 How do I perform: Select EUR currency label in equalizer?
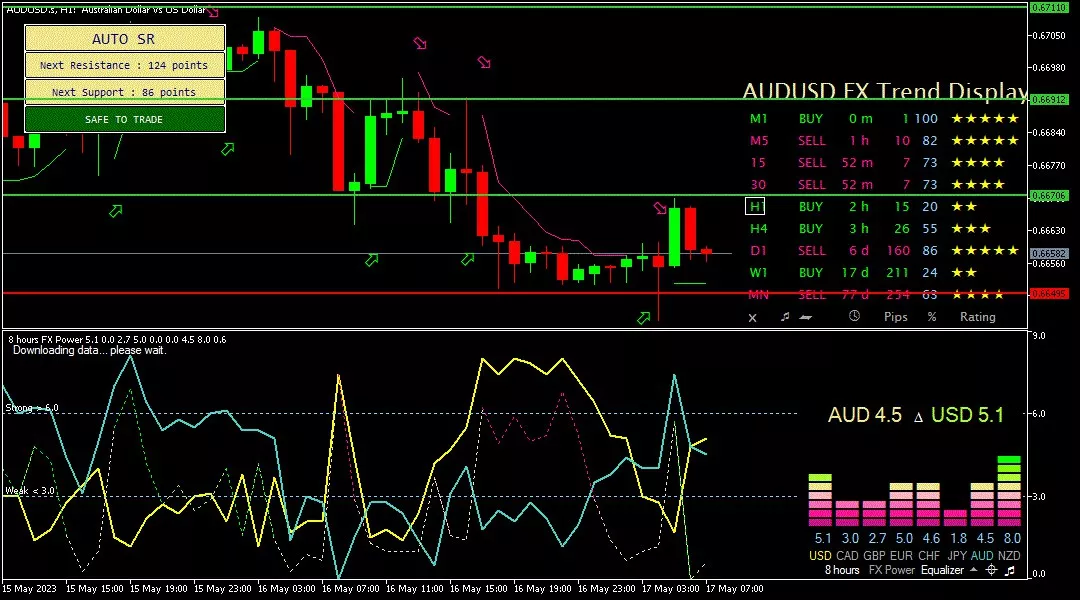901,556
